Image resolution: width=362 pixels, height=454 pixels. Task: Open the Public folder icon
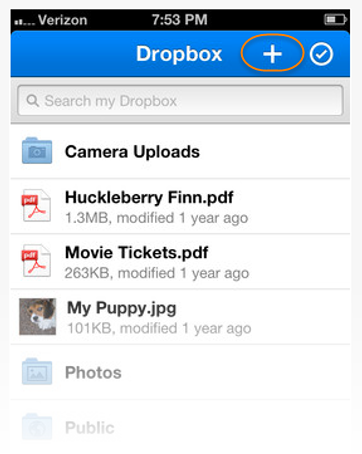(x=37, y=427)
